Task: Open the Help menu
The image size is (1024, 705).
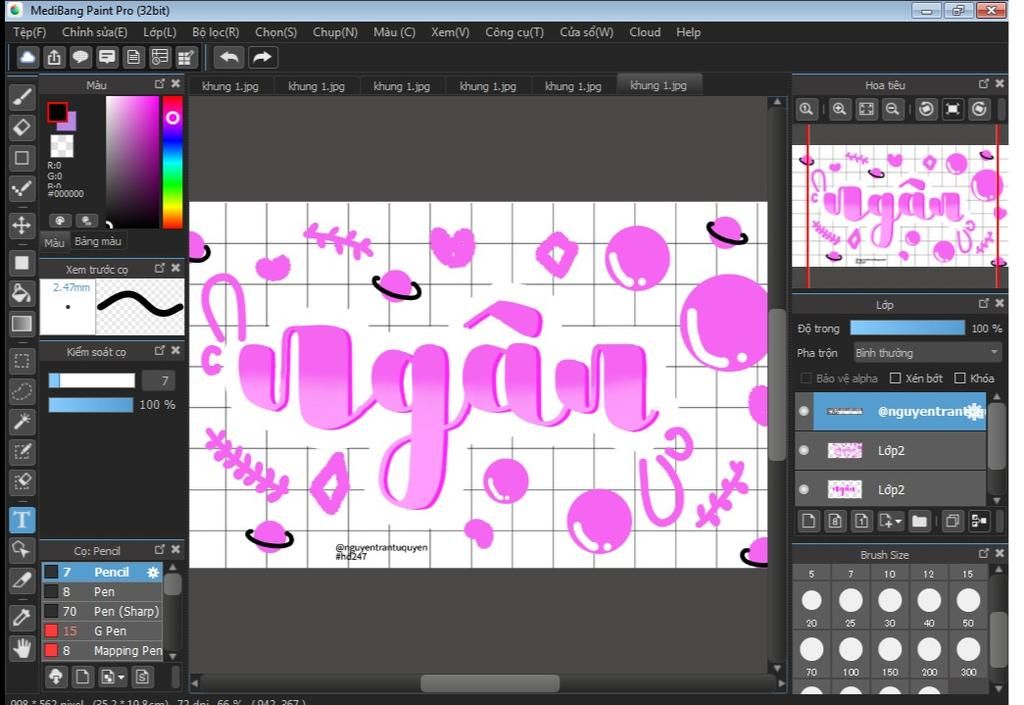Action: point(688,32)
